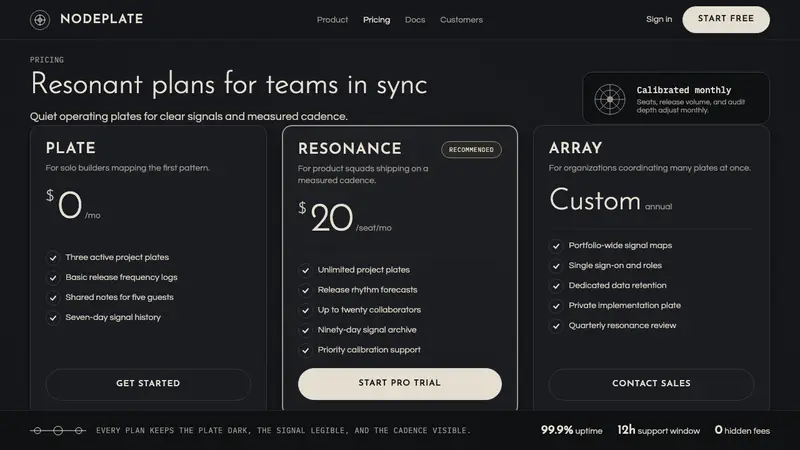The image size is (800, 450).
Task: Click the START FREE button
Action: pyautogui.click(x=726, y=19)
